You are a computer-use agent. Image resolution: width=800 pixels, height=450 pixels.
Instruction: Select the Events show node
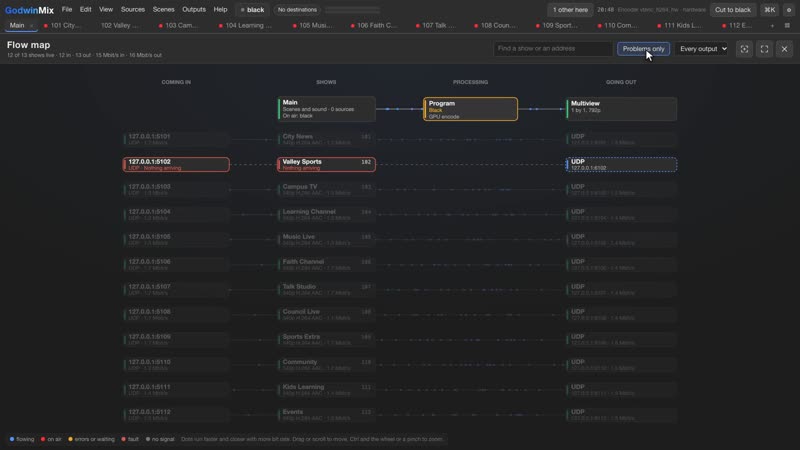click(327, 414)
